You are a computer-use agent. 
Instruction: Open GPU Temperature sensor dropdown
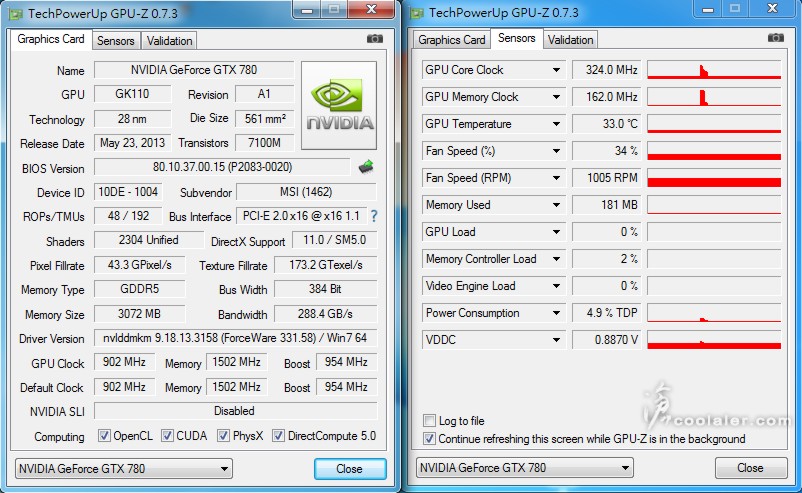[x=556, y=124]
